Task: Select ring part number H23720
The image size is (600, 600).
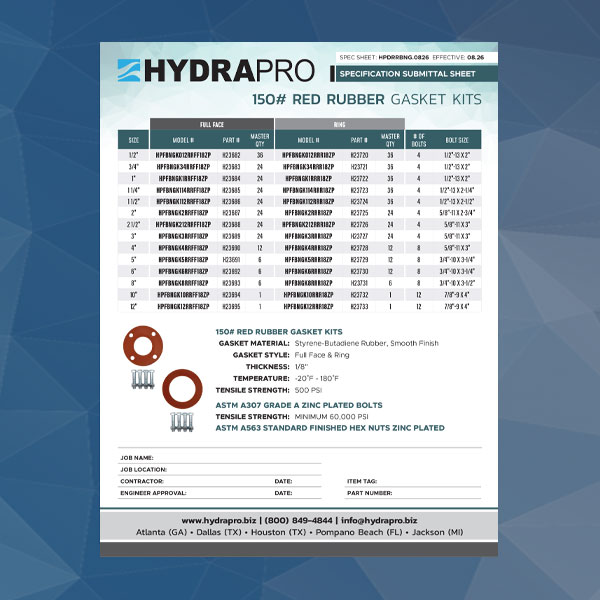Action: [x=359, y=155]
